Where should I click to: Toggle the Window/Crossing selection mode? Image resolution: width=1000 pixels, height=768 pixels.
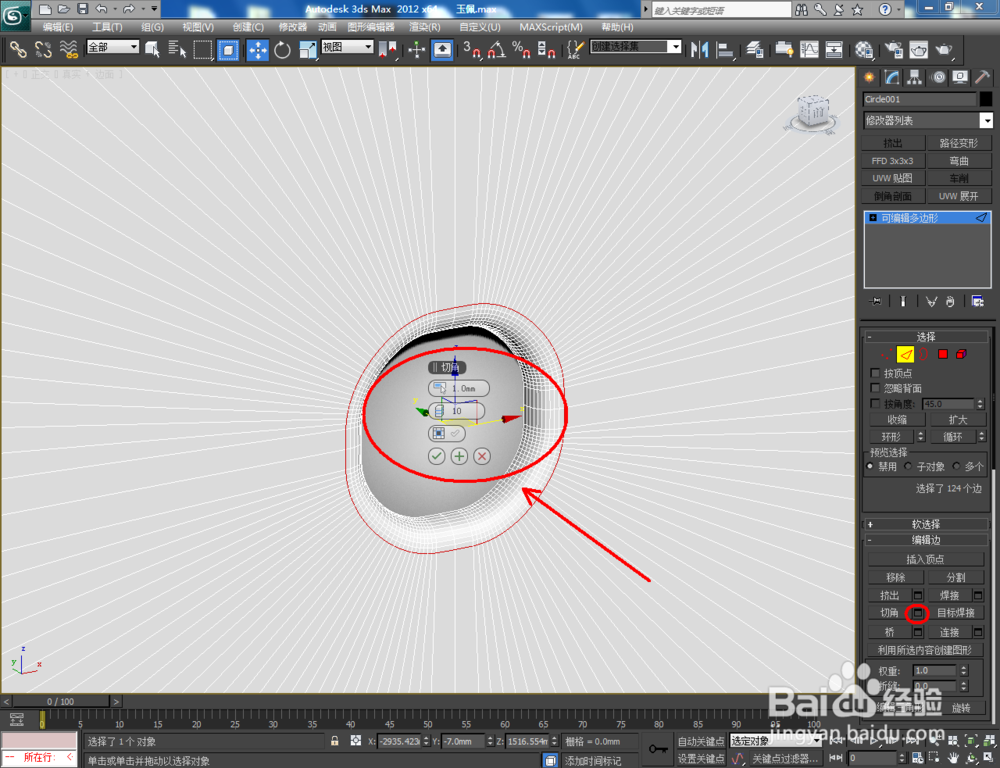coord(228,49)
